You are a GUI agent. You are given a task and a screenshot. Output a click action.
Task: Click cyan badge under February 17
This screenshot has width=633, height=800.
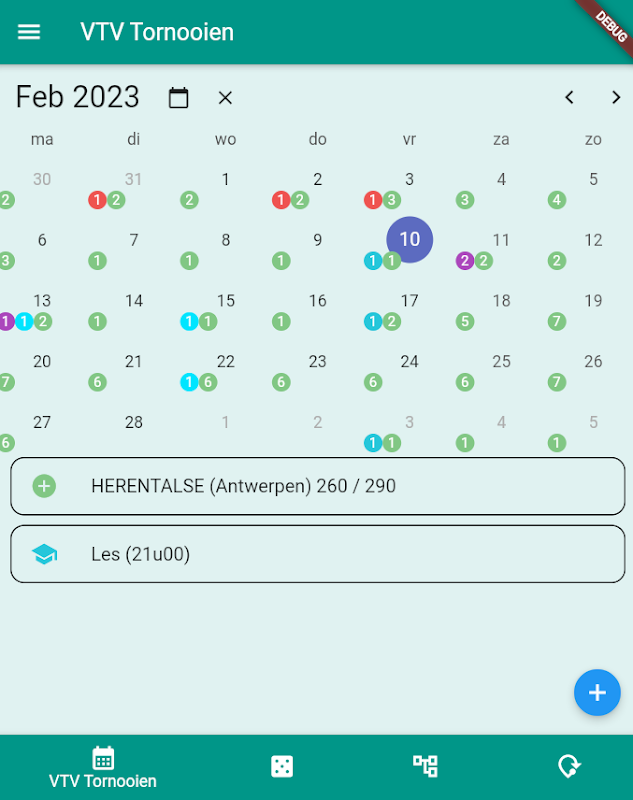pos(373,321)
